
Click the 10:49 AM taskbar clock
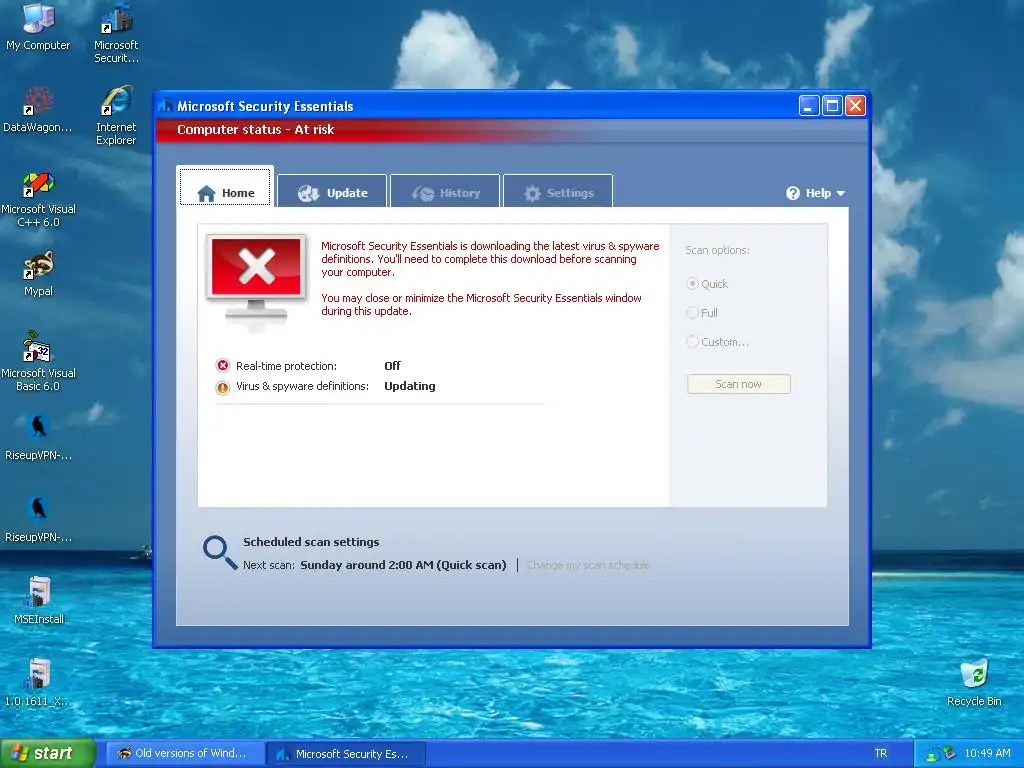pyautogui.click(x=987, y=754)
